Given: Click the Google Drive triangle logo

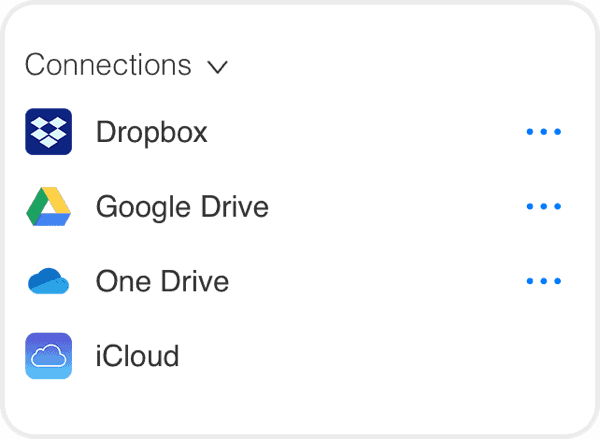Looking at the screenshot, I should [49, 206].
